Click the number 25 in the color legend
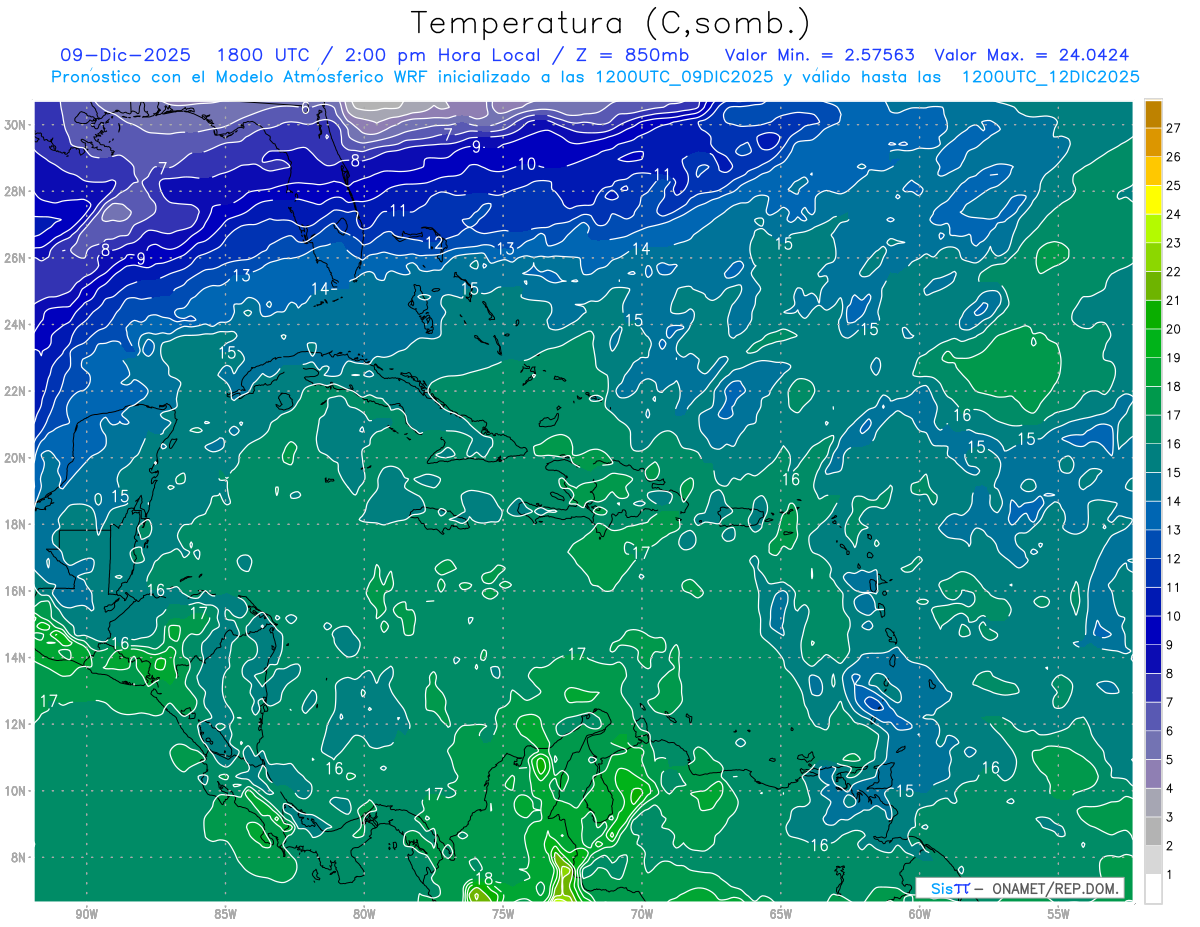The image size is (1200, 927). click(1174, 185)
